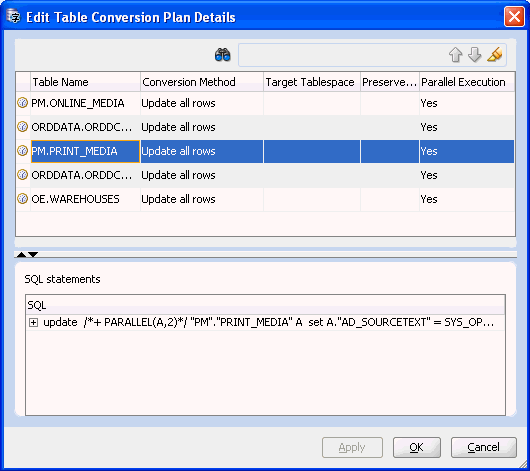Click the status icon beside PM.ONLINE_MEDIA
The height and width of the screenshot is (471, 530).
23,103
